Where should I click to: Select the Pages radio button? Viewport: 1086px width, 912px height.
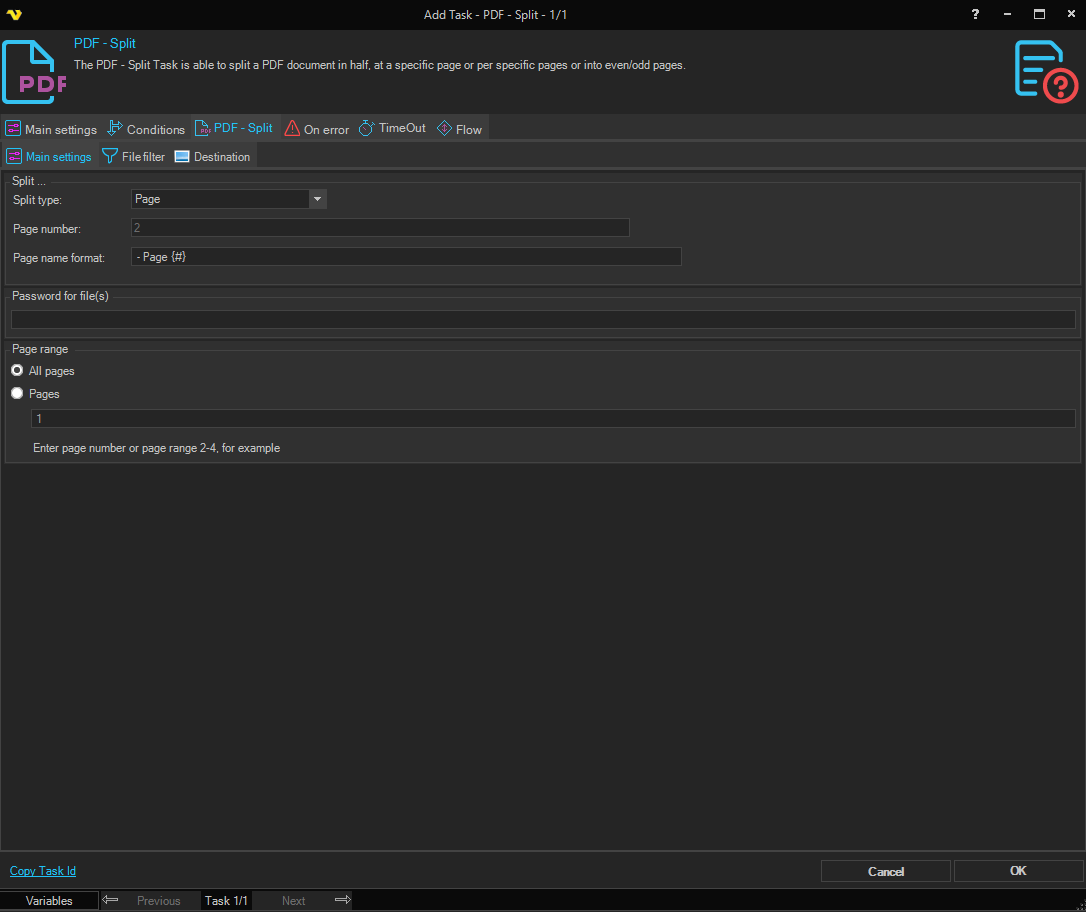coord(17,394)
